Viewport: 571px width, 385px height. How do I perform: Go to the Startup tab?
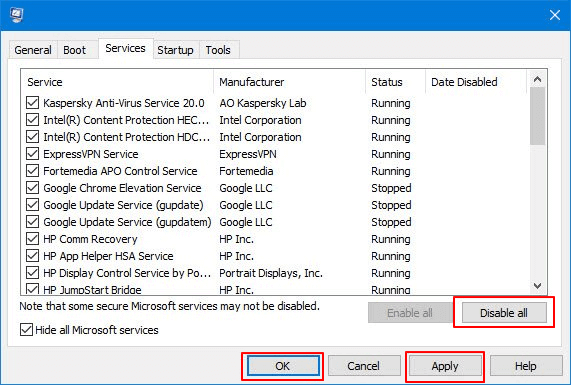[175, 50]
